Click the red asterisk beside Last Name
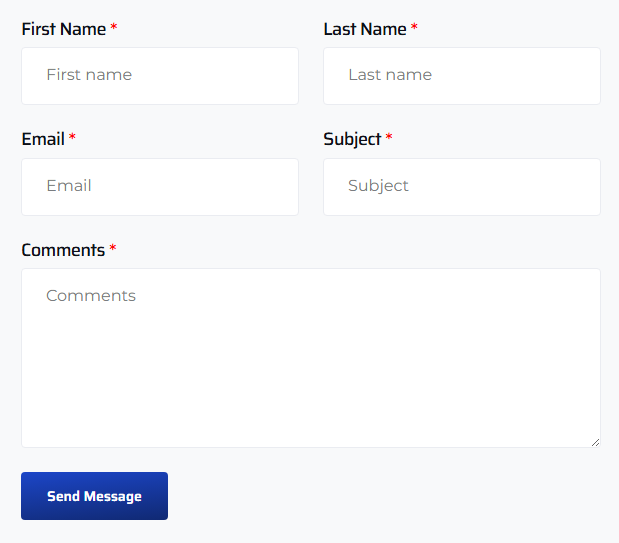Screen dimensions: 619x543 (x=414, y=28)
